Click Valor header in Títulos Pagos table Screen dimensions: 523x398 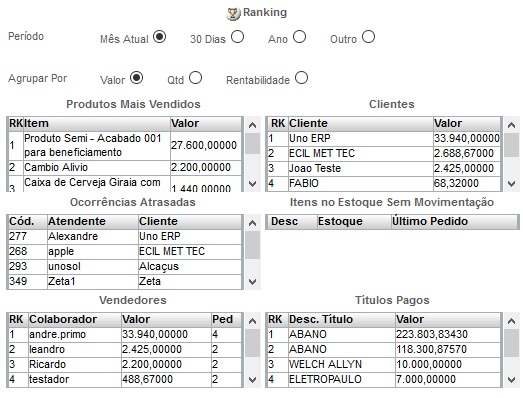[448, 319]
